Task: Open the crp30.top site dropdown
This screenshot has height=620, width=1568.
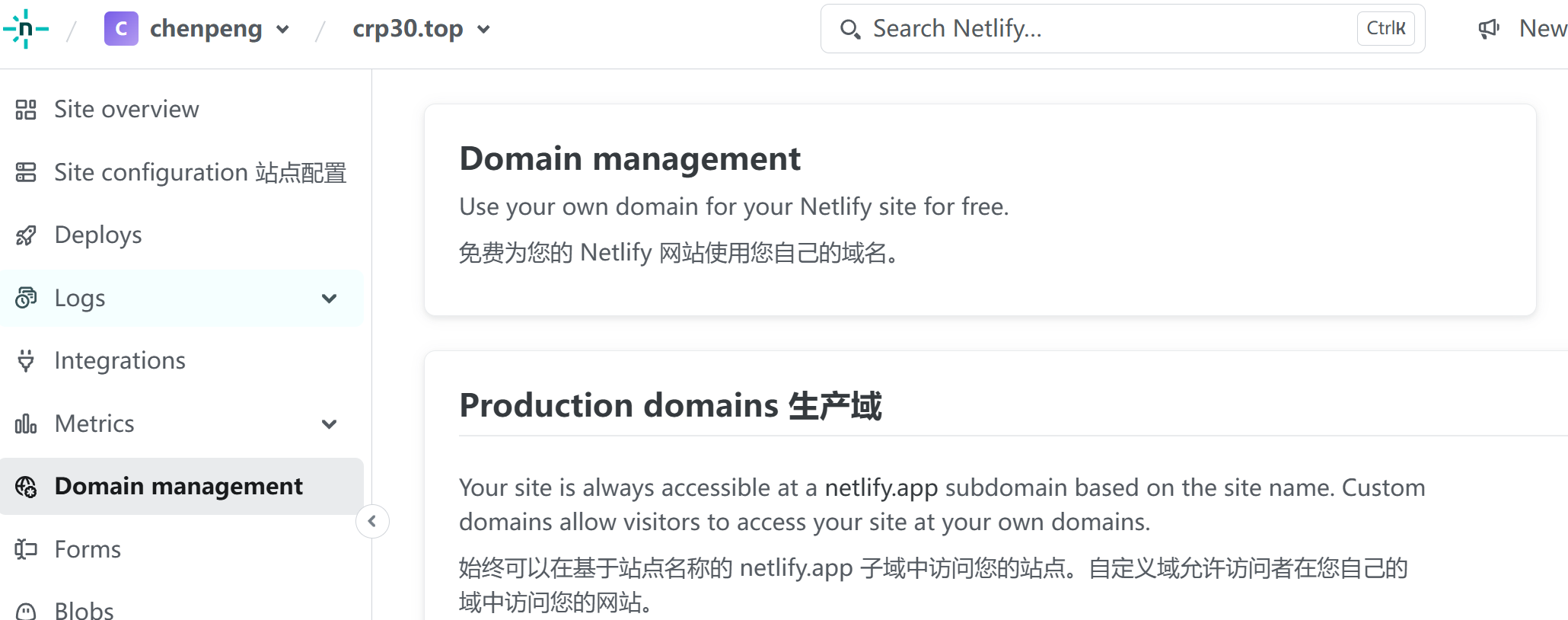Action: coord(483,30)
